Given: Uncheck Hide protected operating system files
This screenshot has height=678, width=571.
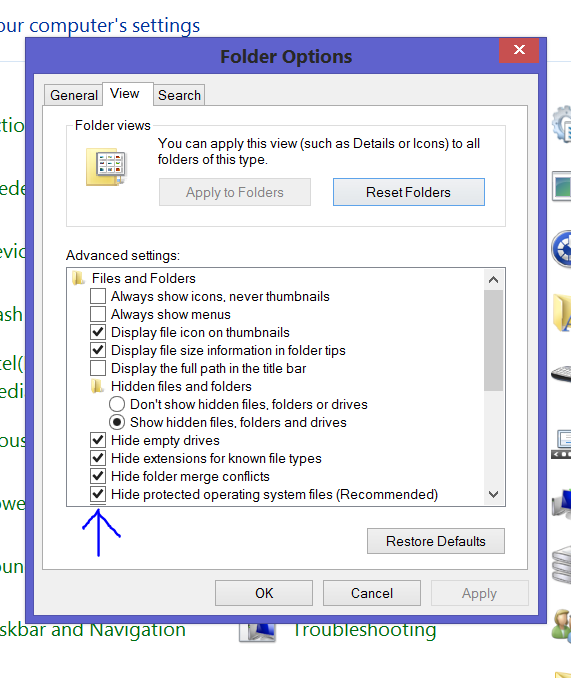Looking at the screenshot, I should [98, 494].
